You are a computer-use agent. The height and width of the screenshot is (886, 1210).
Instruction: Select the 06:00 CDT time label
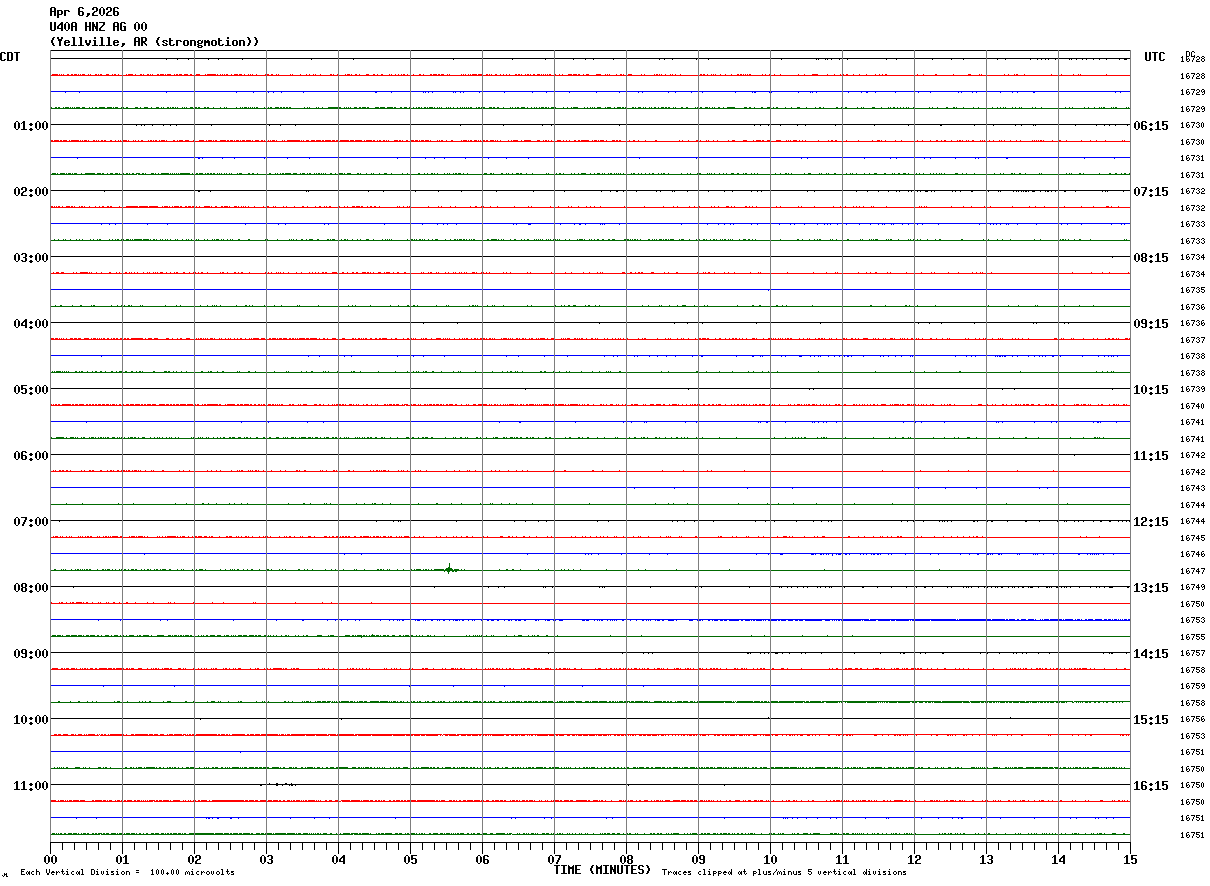[31, 456]
